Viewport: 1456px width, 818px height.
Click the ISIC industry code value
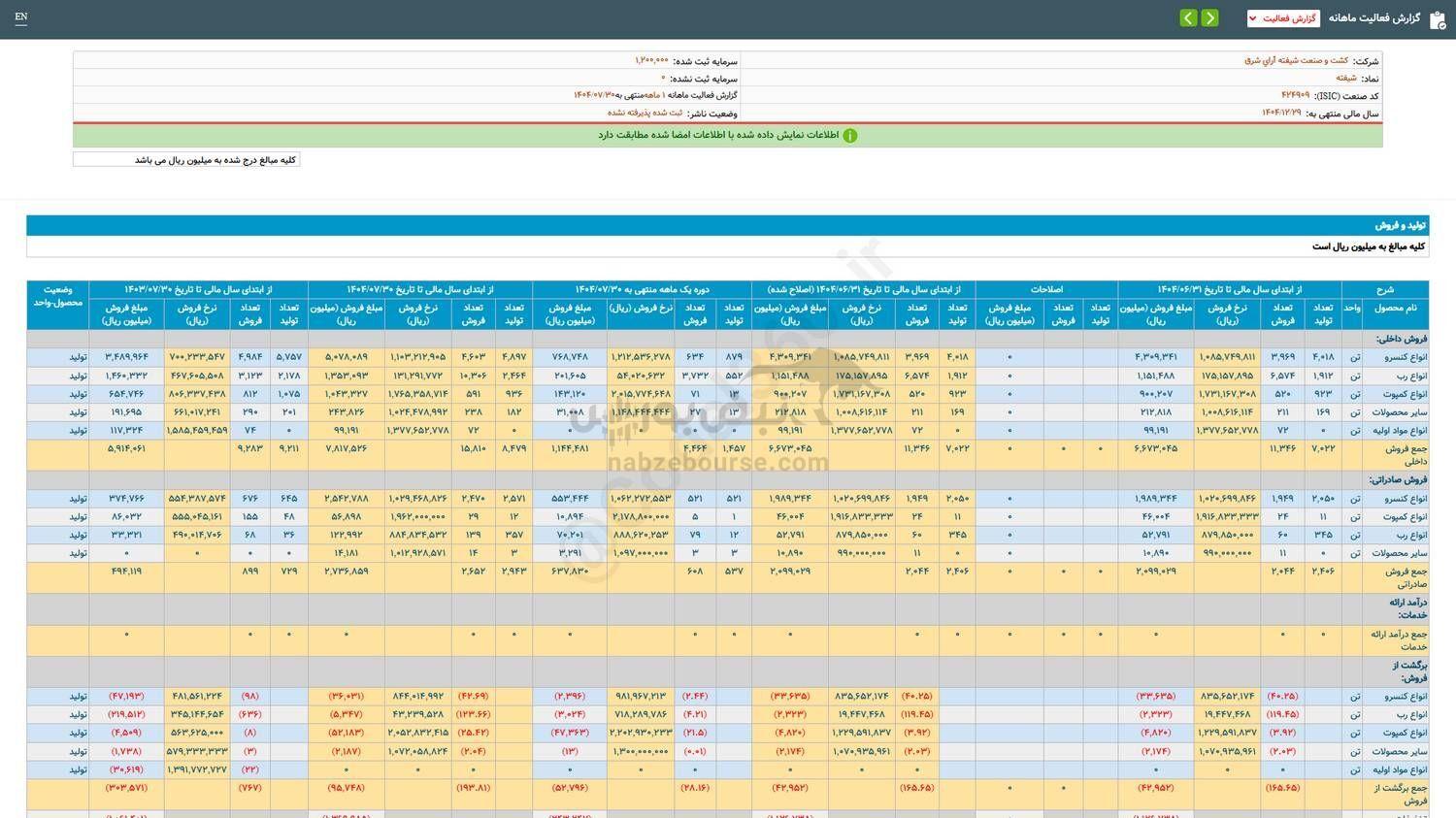click(x=1295, y=95)
